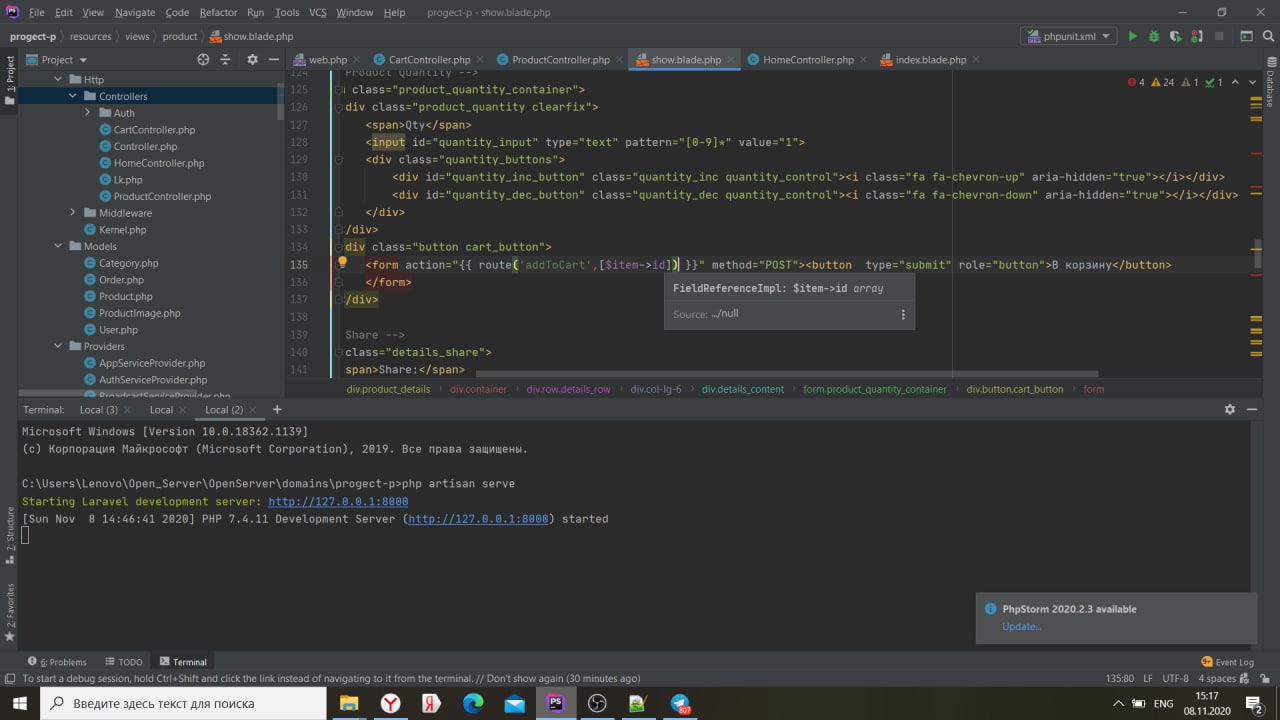1280x720 pixels.
Task: Open Order.php model file
Action: [x=121, y=280]
